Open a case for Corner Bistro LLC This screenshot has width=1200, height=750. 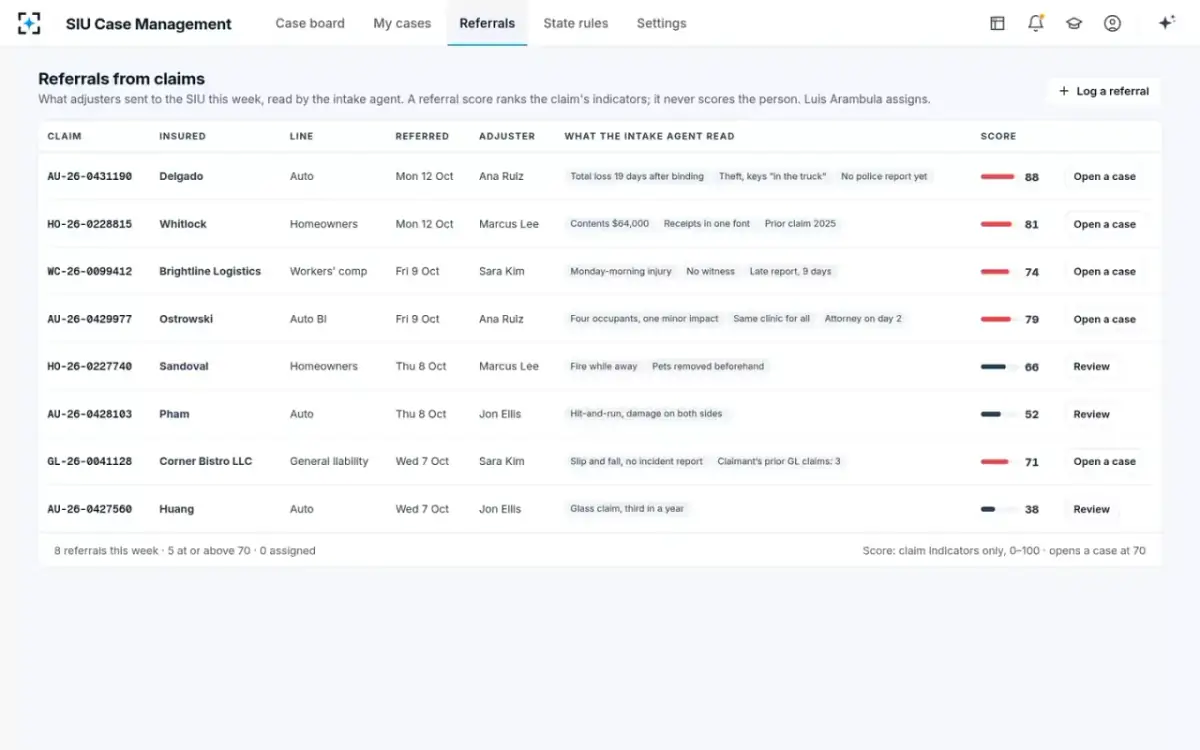(x=1104, y=462)
